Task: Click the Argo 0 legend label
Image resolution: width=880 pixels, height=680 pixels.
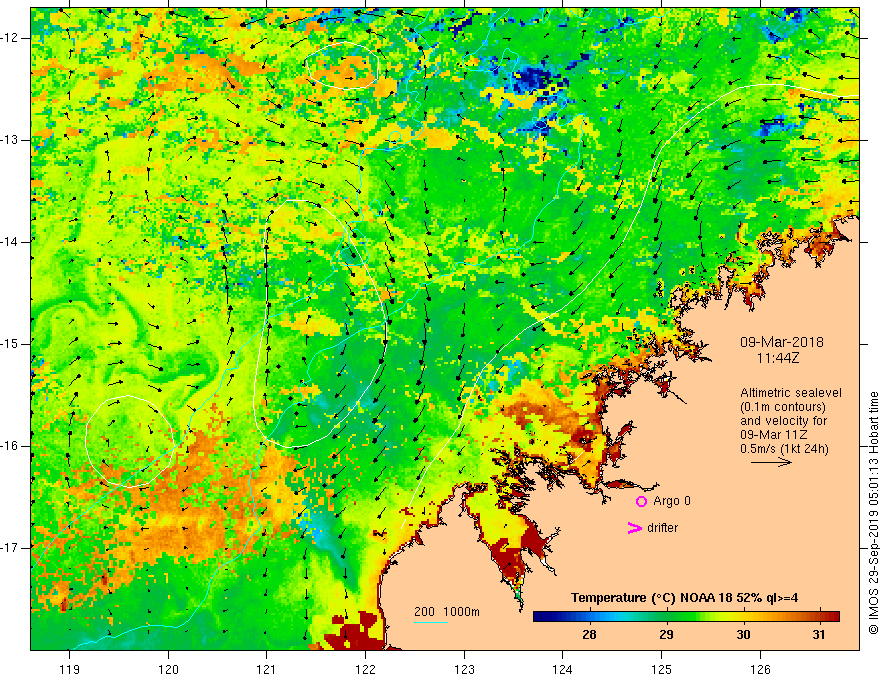Action: point(672,501)
